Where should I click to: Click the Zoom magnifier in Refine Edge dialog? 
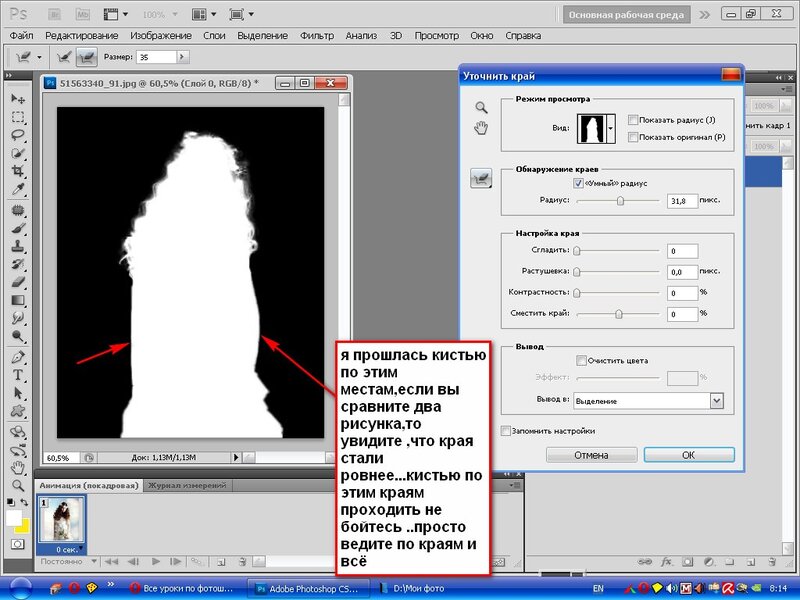click(481, 108)
